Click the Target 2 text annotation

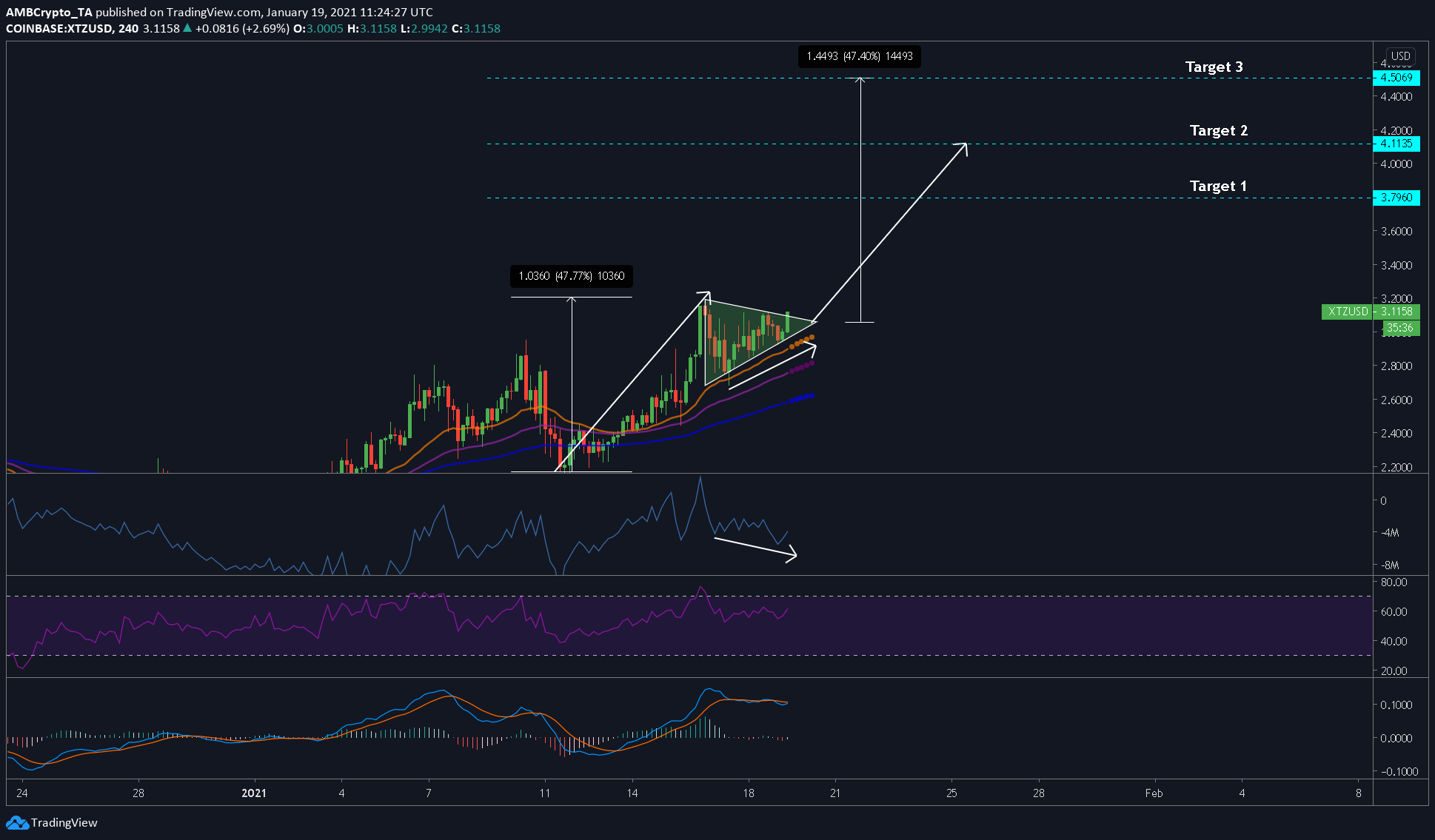pyautogui.click(x=1219, y=130)
